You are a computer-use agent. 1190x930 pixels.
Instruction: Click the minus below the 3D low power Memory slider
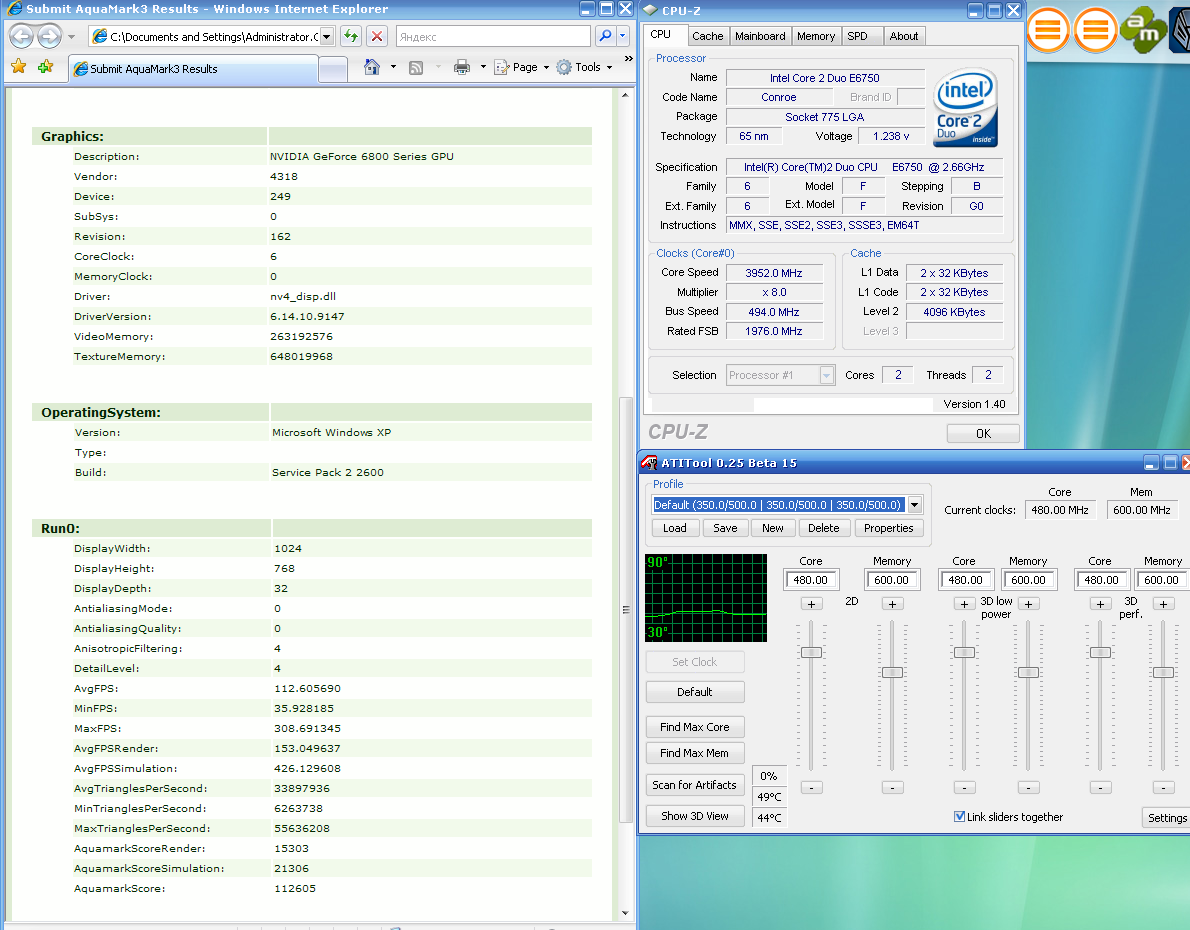click(x=1028, y=788)
